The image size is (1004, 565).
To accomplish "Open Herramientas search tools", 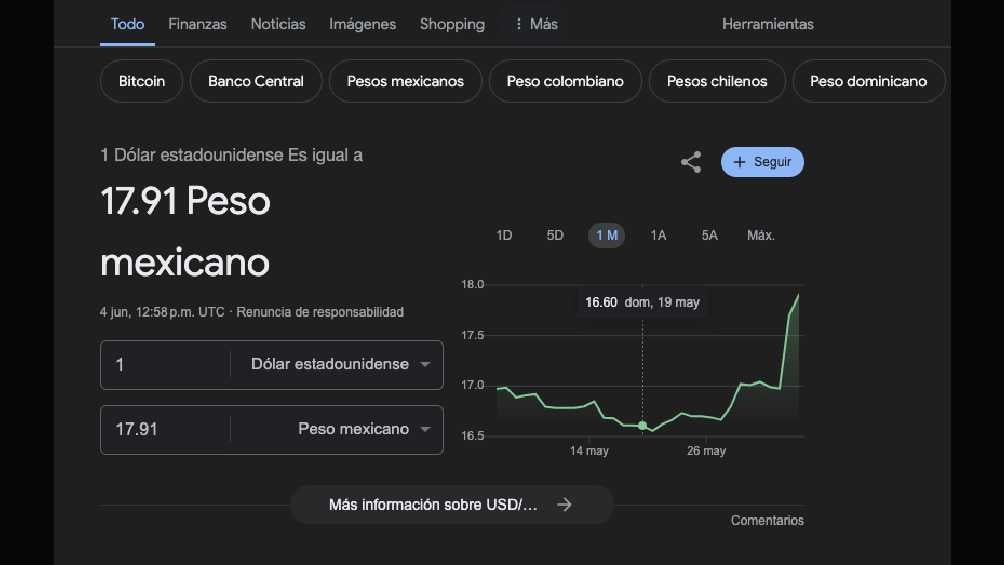I will (767, 24).
